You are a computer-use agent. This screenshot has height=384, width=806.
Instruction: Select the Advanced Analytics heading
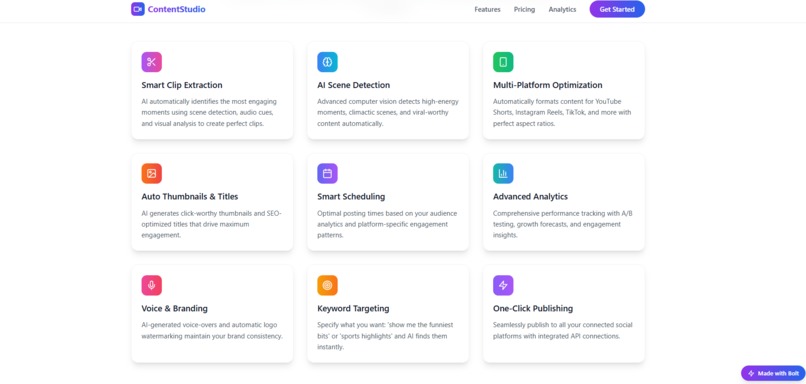click(530, 197)
